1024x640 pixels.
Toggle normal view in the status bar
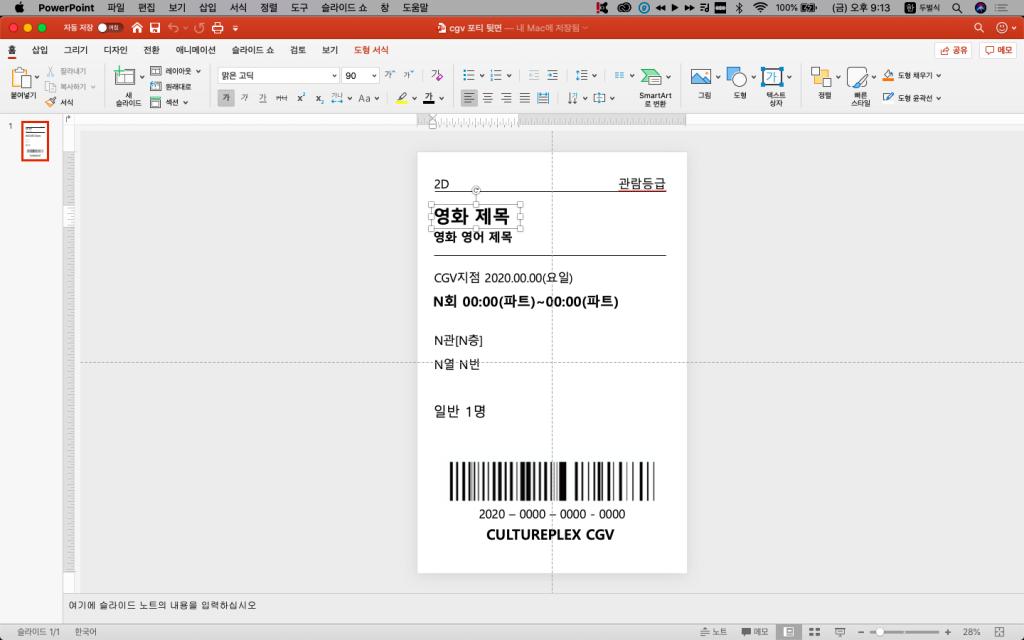point(789,632)
